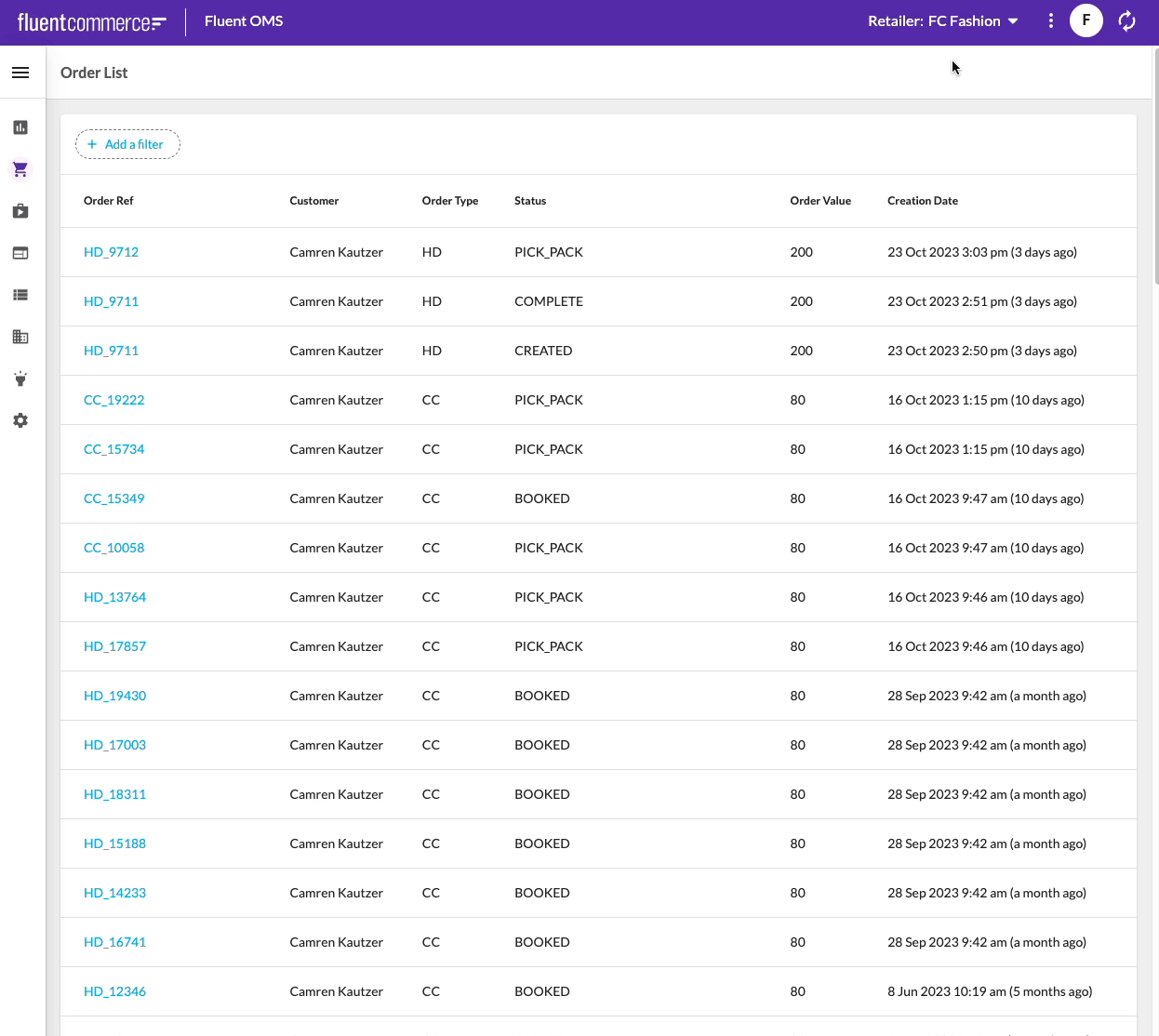Click the flashlight insights icon in sidebar

point(20,379)
